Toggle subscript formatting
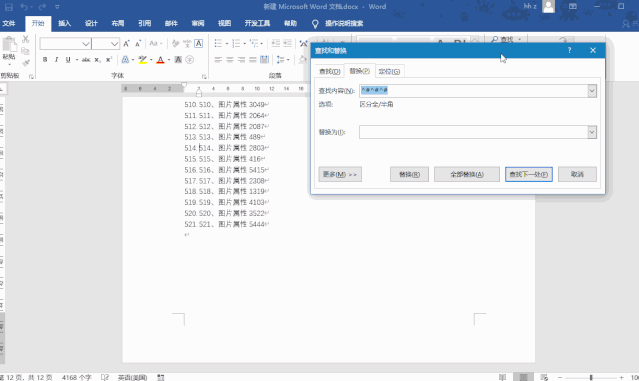639x381 pixels. [97, 59]
